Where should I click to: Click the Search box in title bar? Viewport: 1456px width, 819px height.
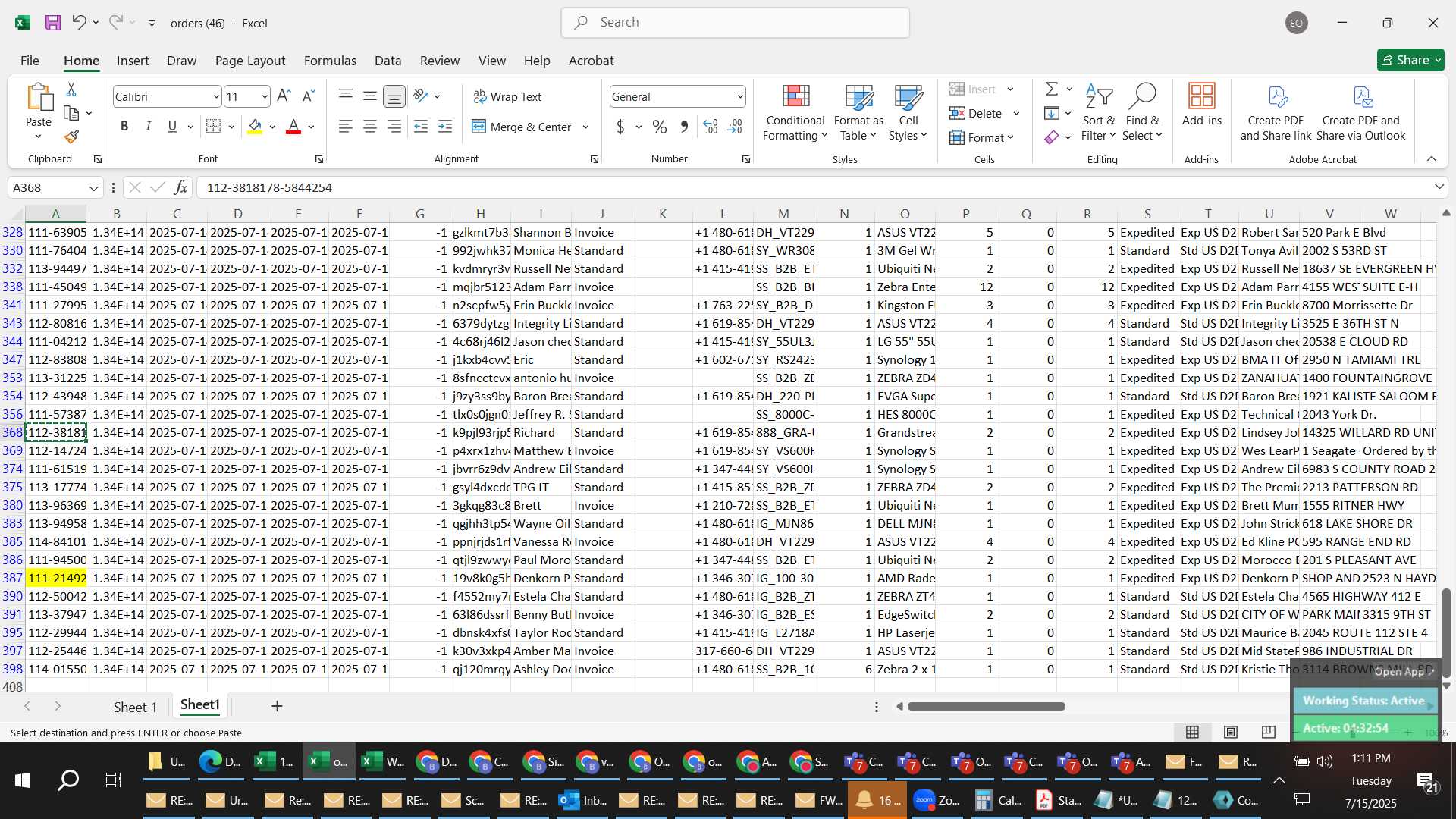point(736,23)
